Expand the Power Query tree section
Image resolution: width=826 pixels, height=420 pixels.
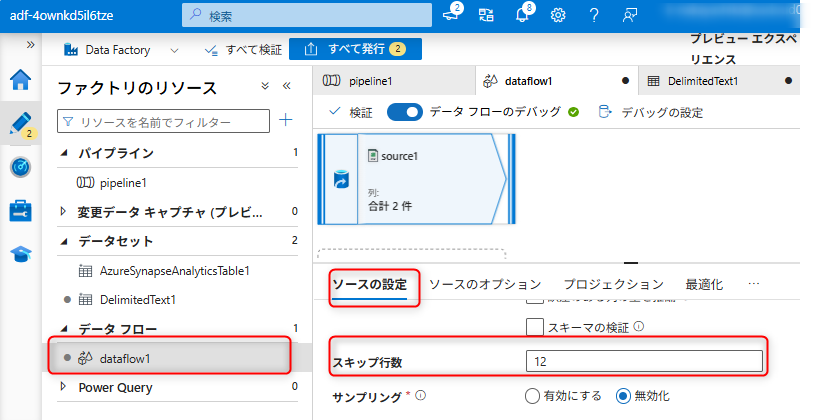[x=65, y=387]
